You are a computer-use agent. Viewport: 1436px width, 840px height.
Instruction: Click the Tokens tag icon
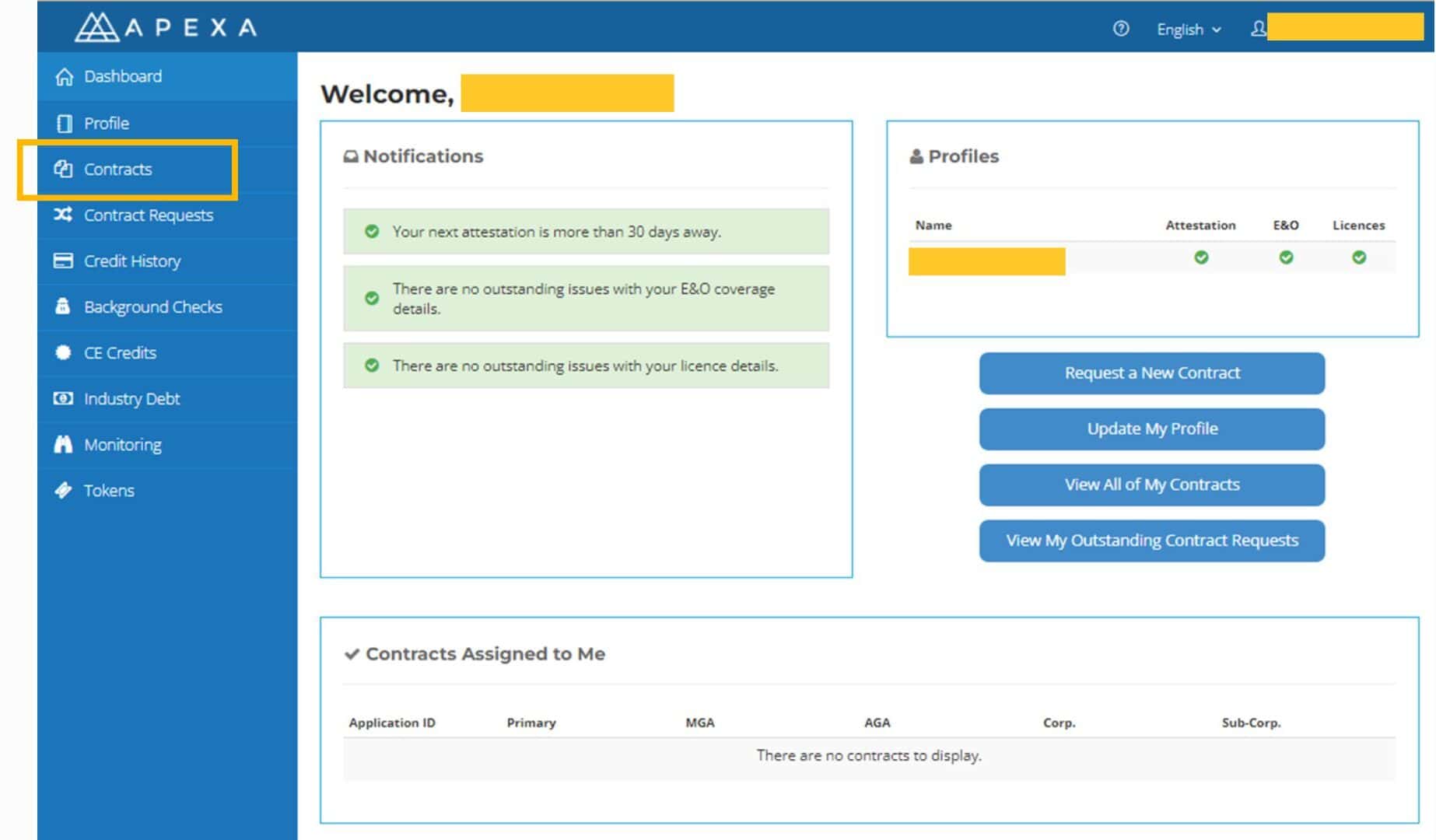(63, 490)
